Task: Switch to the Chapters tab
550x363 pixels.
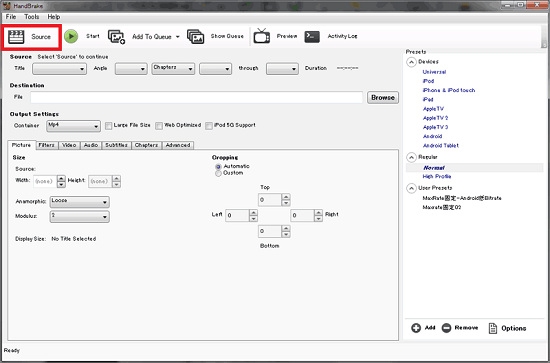Action: [x=147, y=145]
